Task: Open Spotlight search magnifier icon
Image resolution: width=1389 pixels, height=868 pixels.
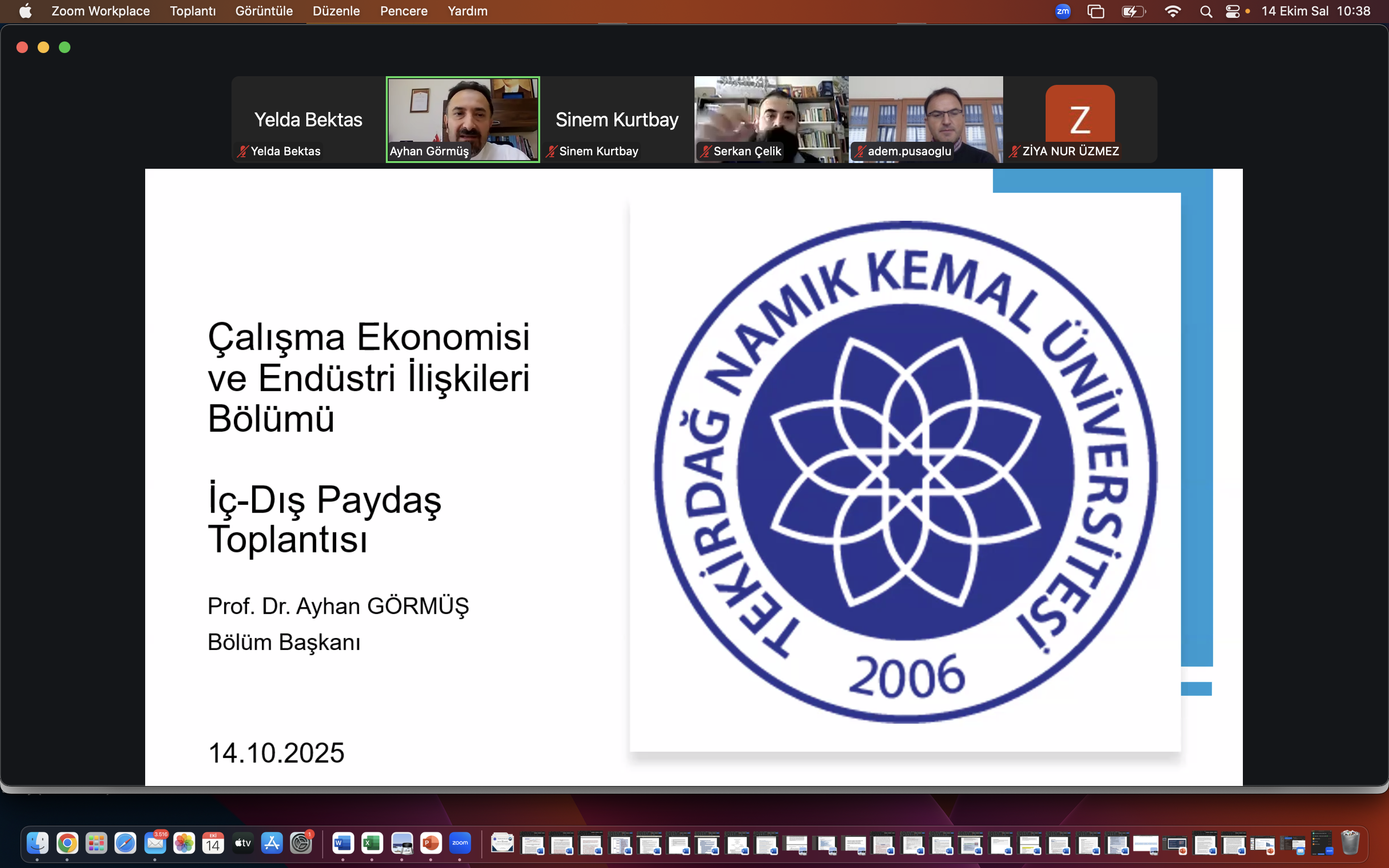Action: [x=1206, y=12]
